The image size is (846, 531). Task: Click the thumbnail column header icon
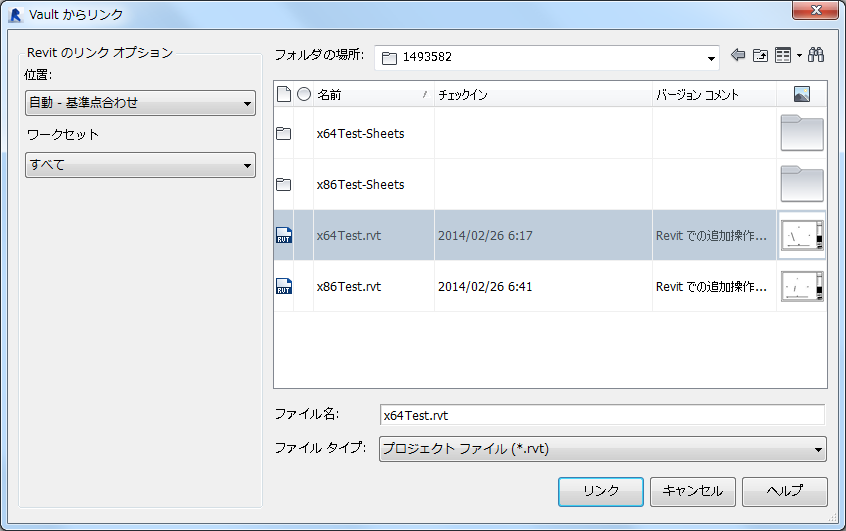pos(802,94)
